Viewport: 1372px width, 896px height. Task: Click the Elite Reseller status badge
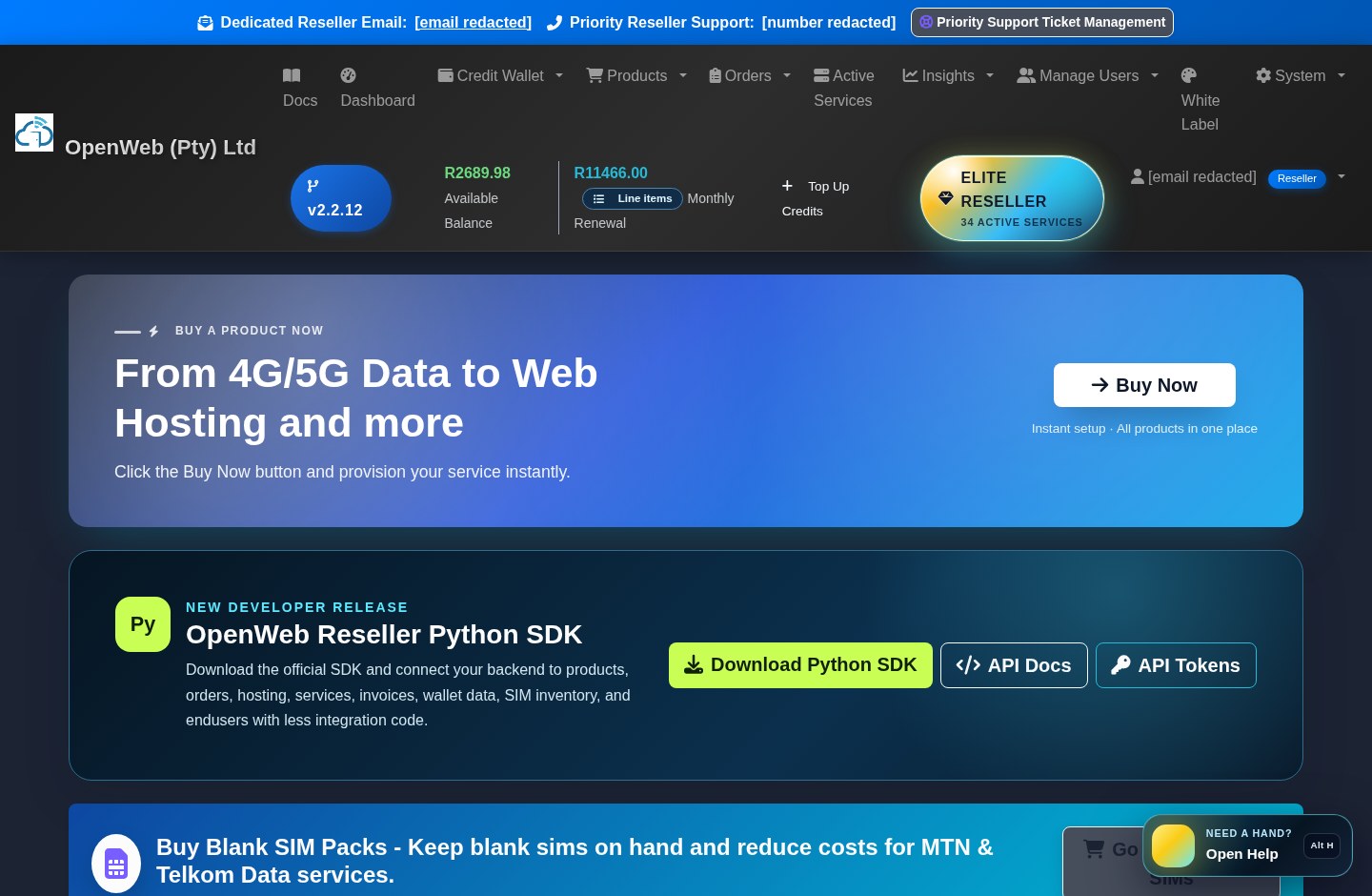click(1012, 198)
